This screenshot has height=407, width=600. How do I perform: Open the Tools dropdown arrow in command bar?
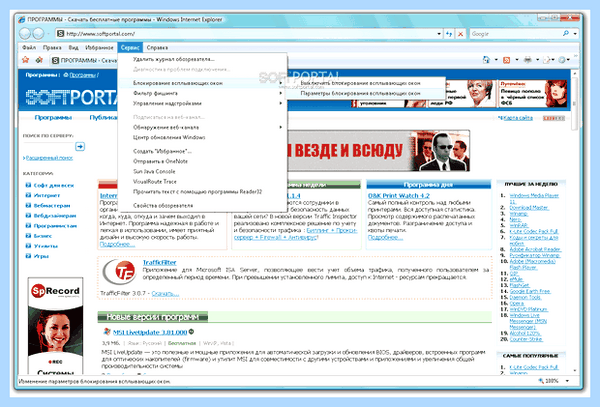[x=568, y=60]
